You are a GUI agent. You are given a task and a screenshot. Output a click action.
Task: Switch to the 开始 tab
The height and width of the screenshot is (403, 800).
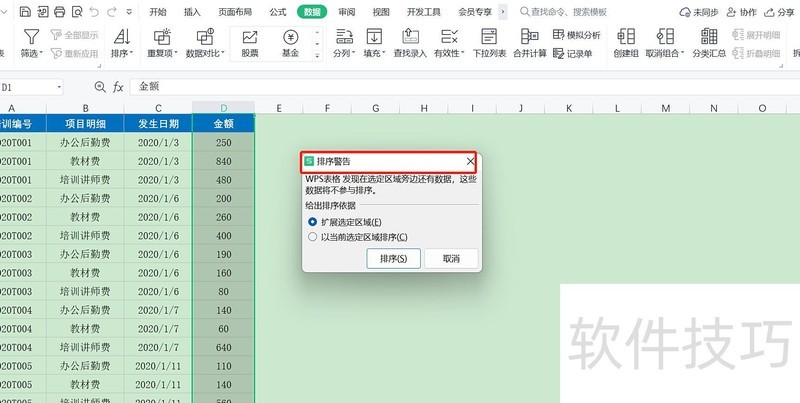158,12
